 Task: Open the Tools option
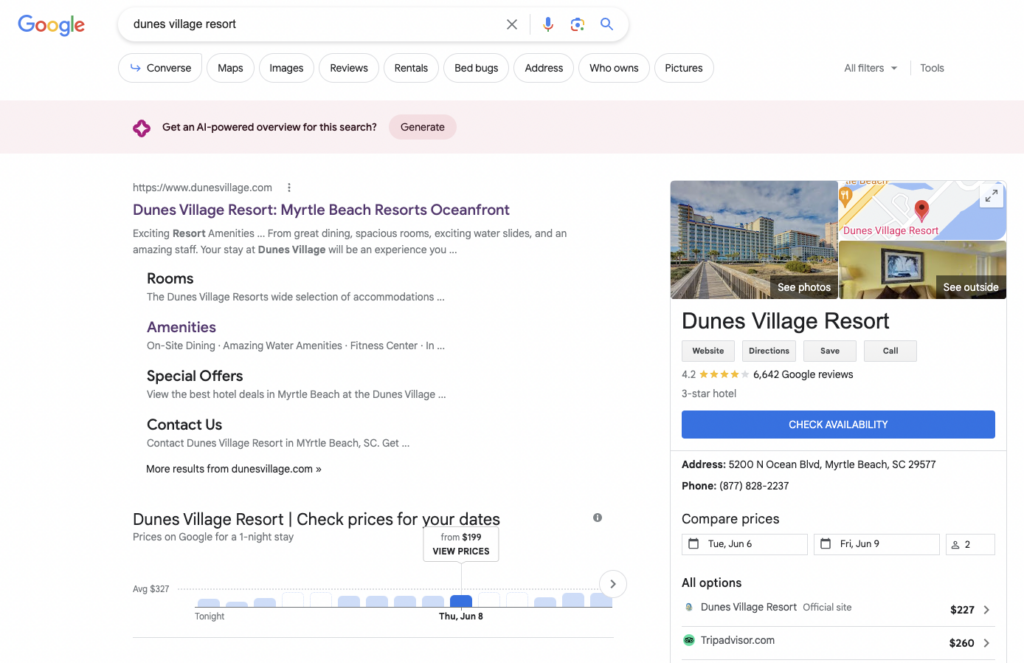pos(932,68)
